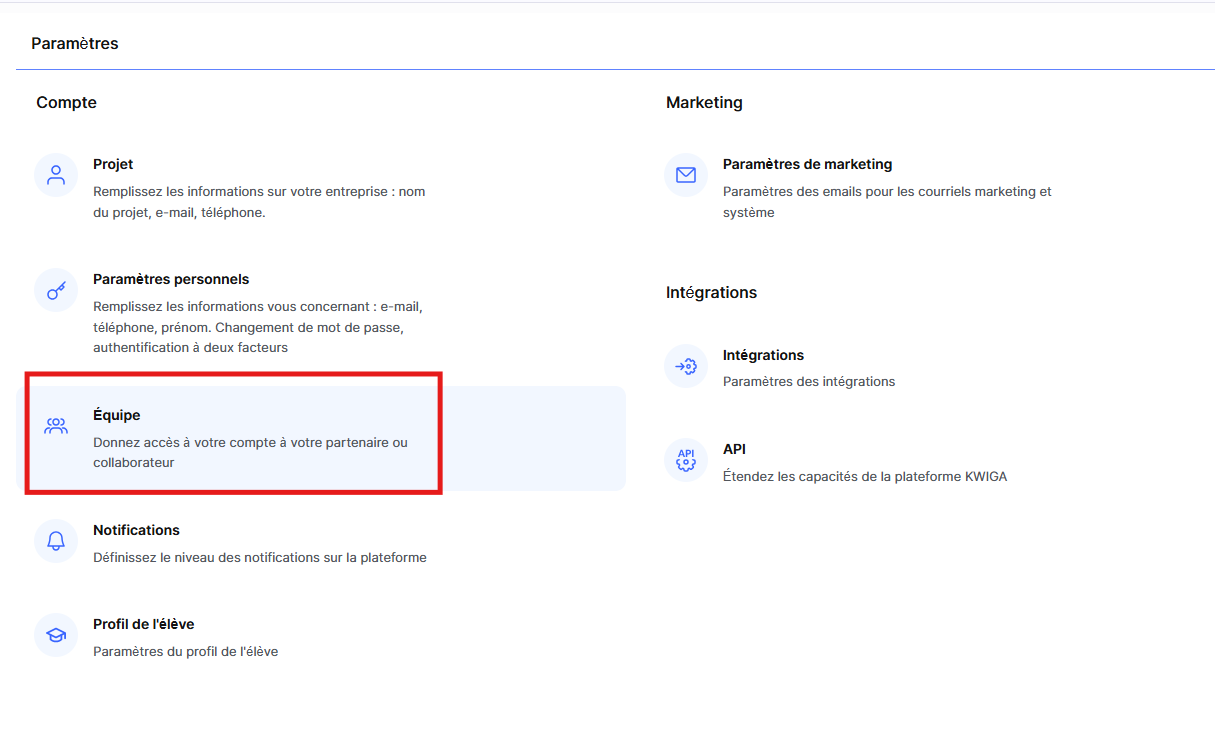
Task: Click the "Définissez le niveau des notifications" description
Action: point(259,558)
